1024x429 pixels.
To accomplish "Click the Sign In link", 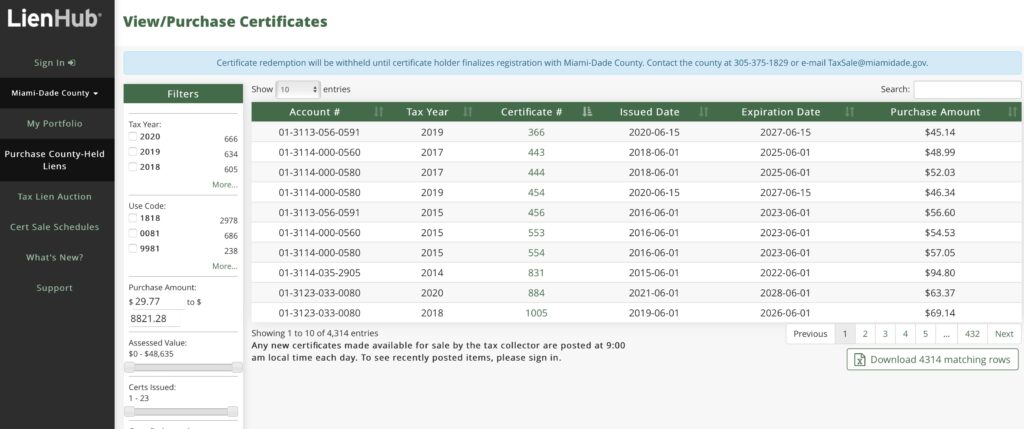I will point(55,63).
